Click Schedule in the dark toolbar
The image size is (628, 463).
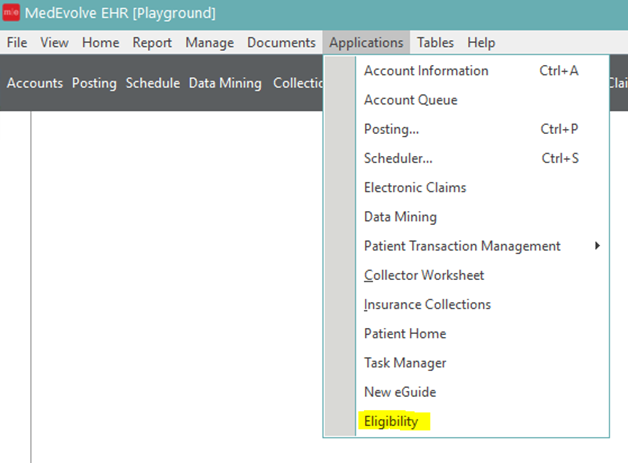(153, 83)
